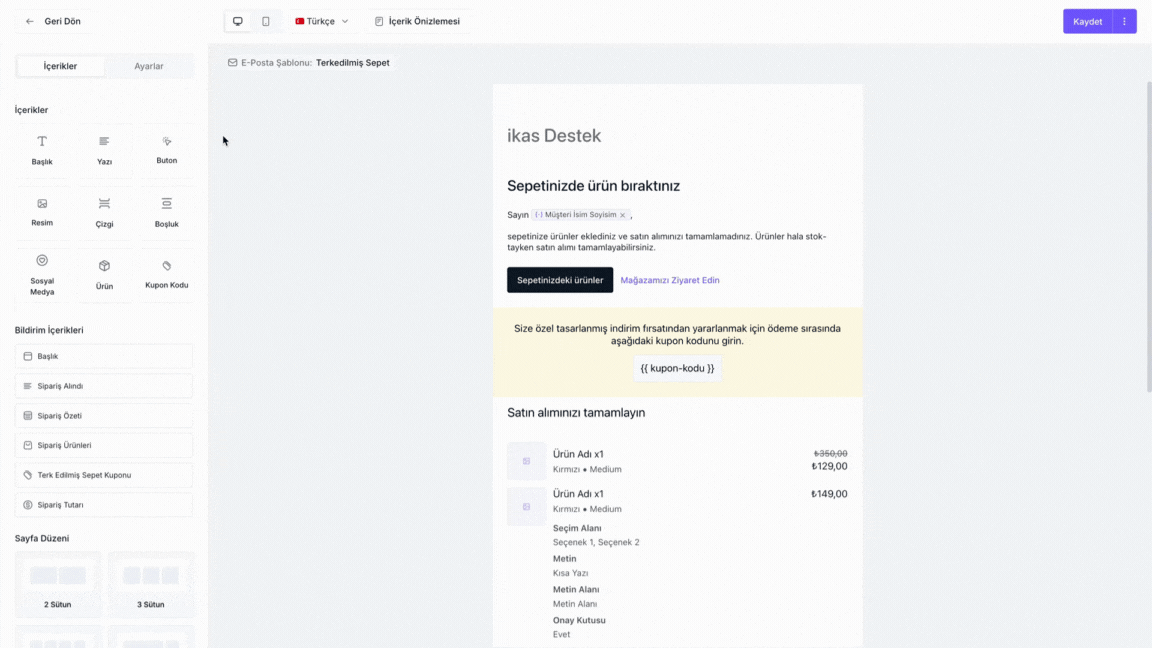Go back with Geri Dön
This screenshot has height=648, width=1152.
pos(54,21)
